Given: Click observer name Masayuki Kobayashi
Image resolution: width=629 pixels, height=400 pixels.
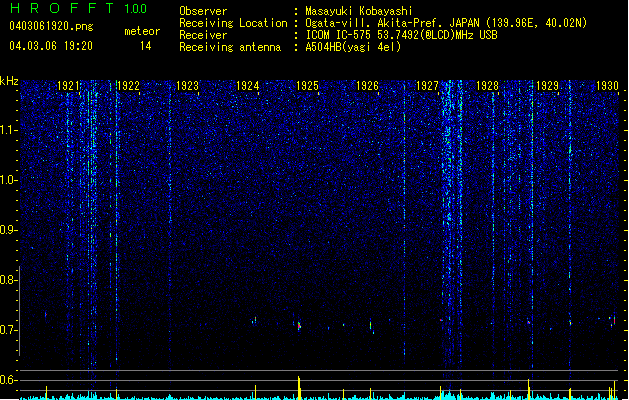Looking at the screenshot, I should [x=358, y=11].
